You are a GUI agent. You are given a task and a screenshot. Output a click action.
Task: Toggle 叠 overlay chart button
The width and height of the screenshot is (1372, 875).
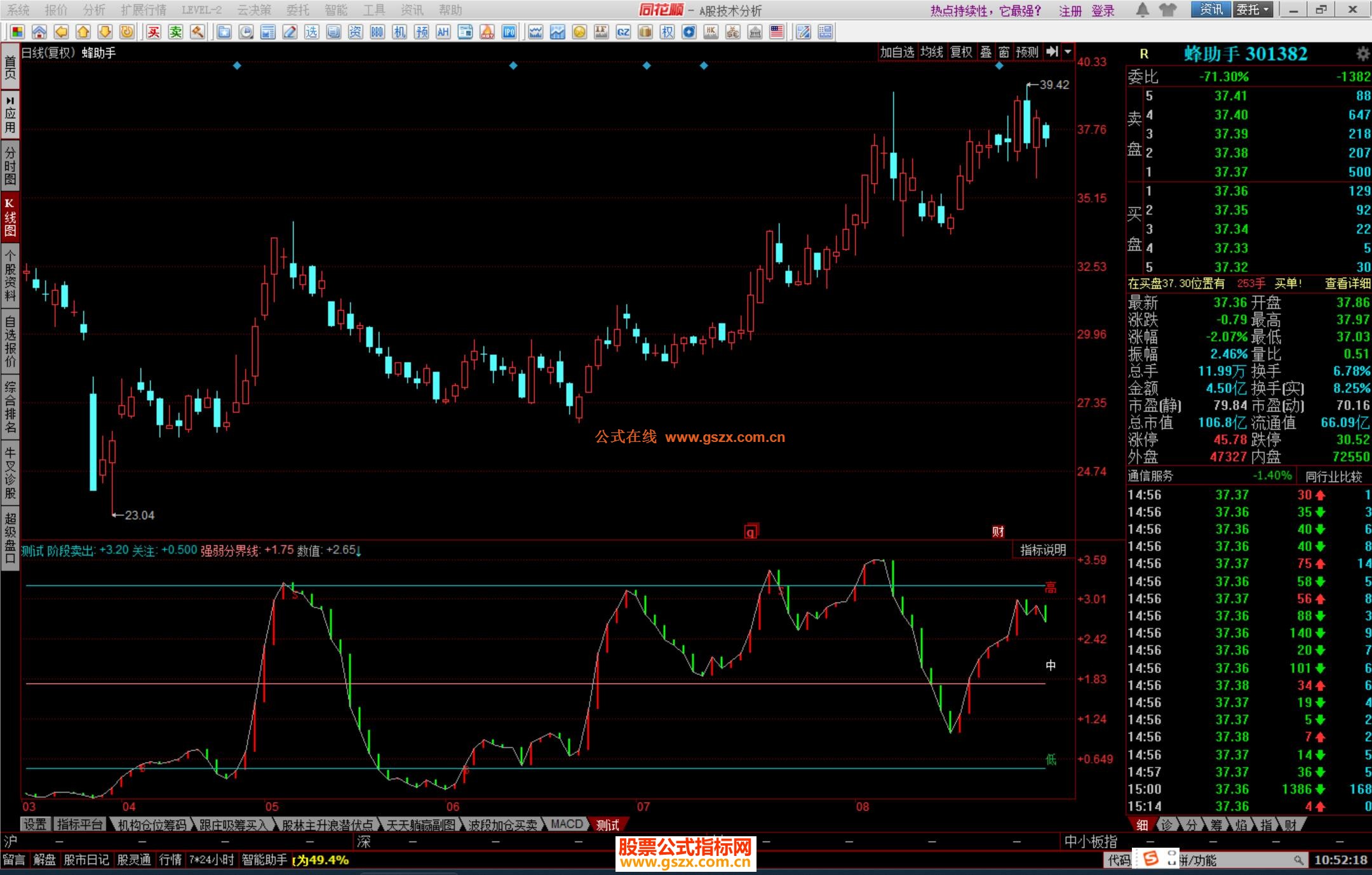(x=986, y=52)
